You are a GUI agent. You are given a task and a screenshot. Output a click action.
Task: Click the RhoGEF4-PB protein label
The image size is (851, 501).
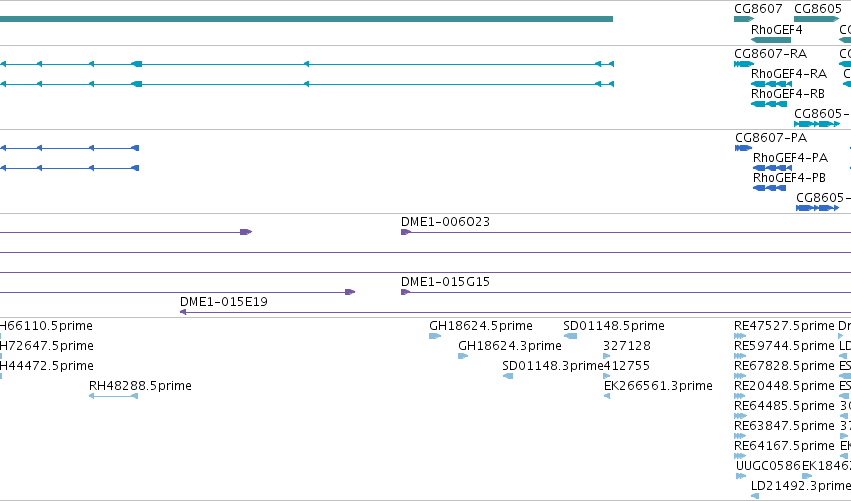(x=789, y=178)
